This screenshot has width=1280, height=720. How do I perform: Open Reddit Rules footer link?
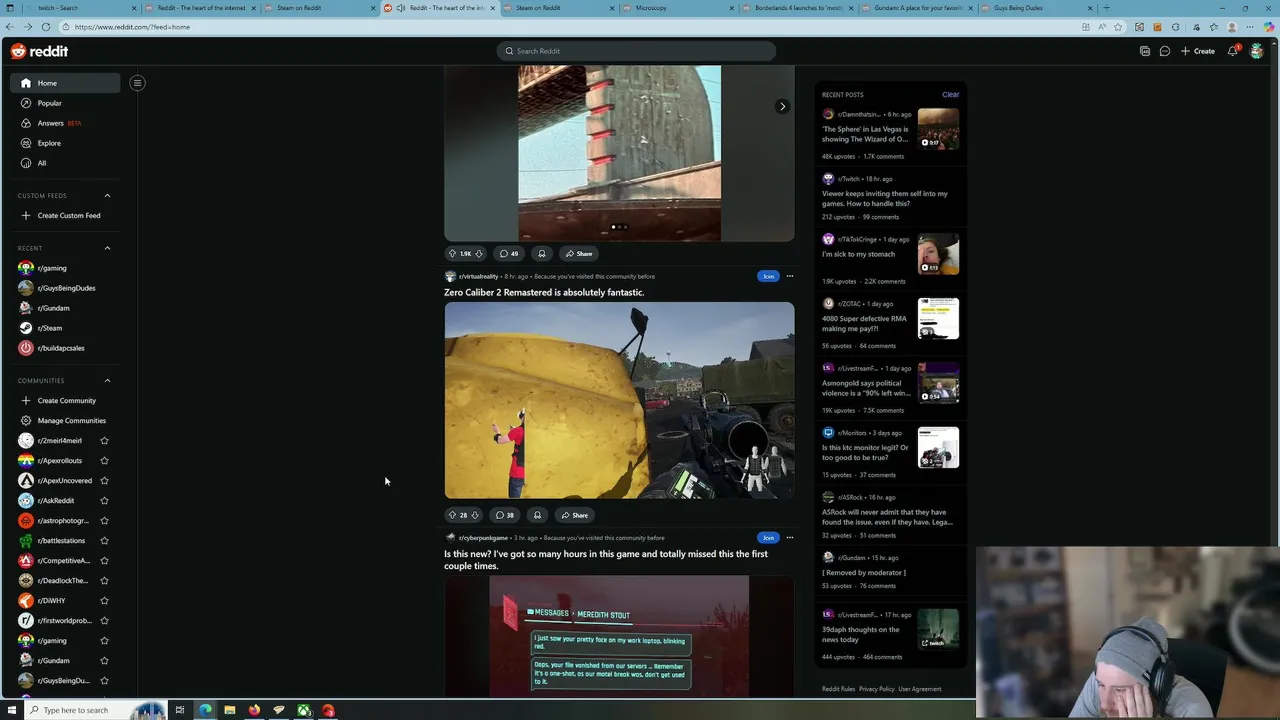(838, 689)
